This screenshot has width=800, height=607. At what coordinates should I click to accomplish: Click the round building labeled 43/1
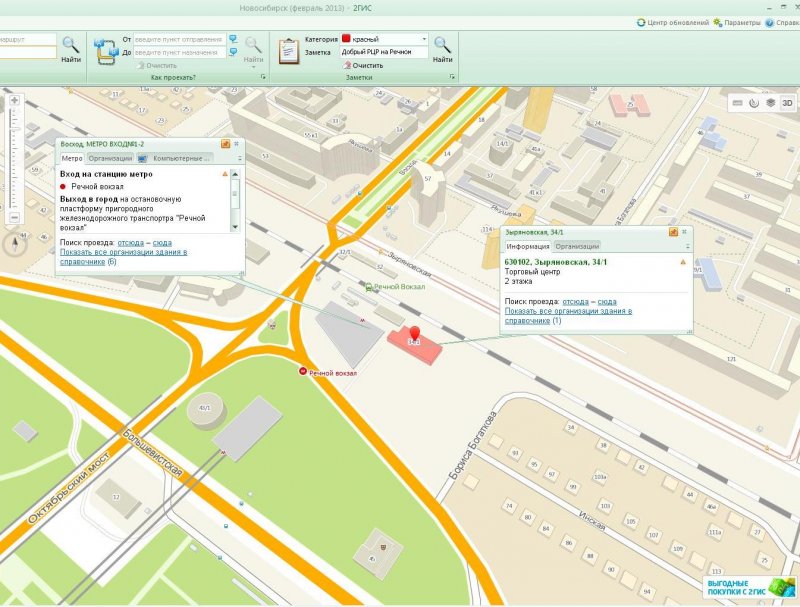point(205,409)
